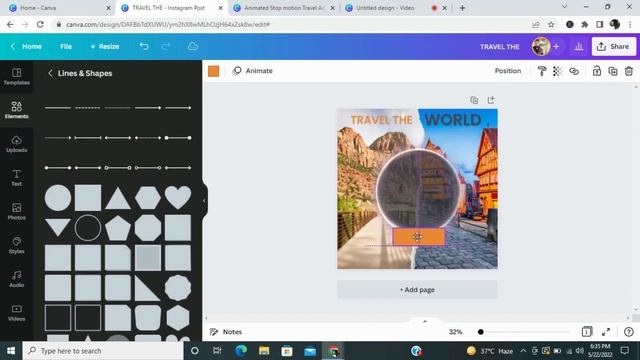
Task: Insert the heart shape
Action: (x=178, y=198)
